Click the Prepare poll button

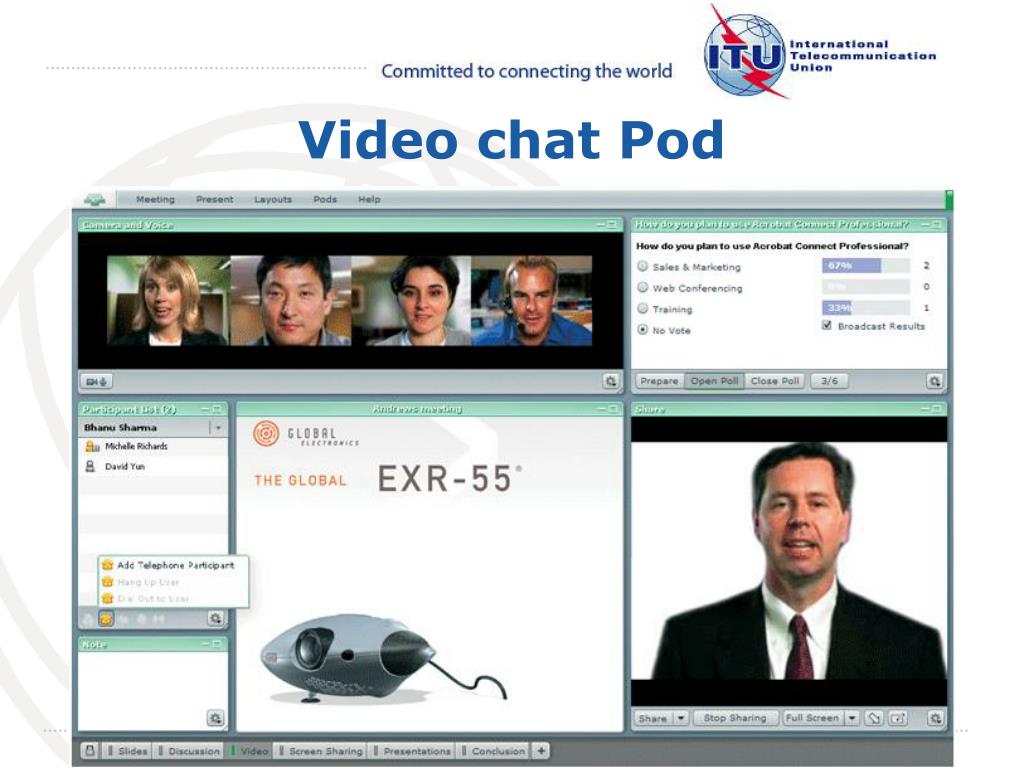coord(659,381)
